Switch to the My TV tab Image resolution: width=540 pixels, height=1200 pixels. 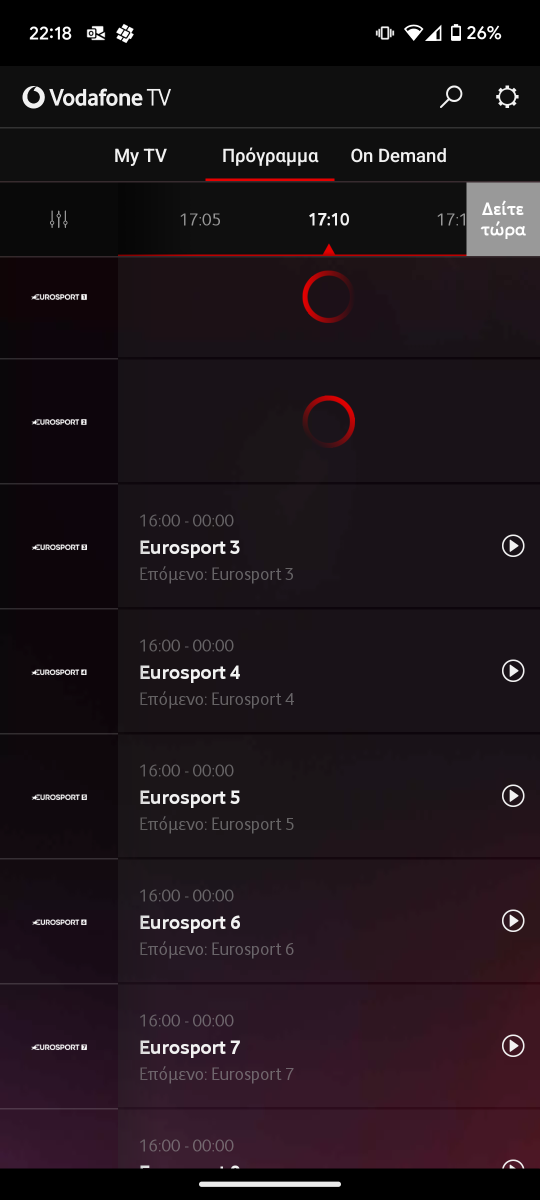coord(140,156)
